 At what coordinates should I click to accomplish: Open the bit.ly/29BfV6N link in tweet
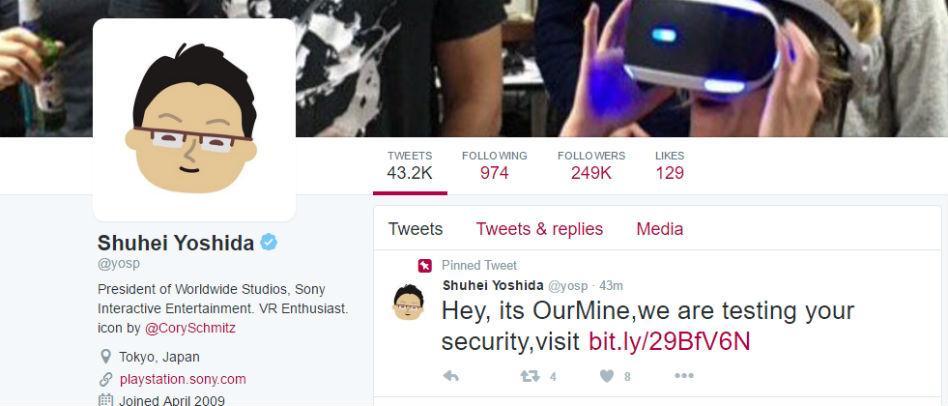coord(669,342)
